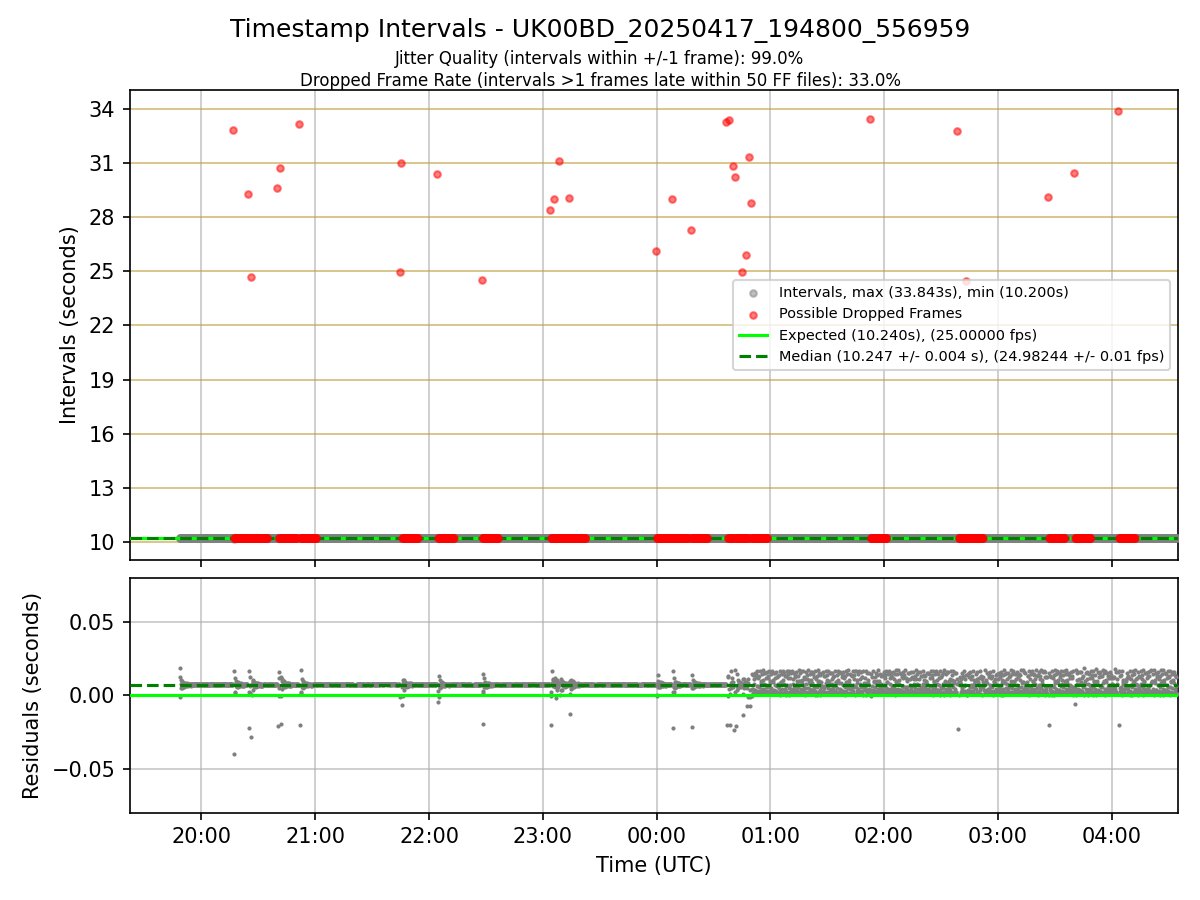Click x-axis tick label '00:00'
The height and width of the screenshot is (900, 1200).
[657, 835]
